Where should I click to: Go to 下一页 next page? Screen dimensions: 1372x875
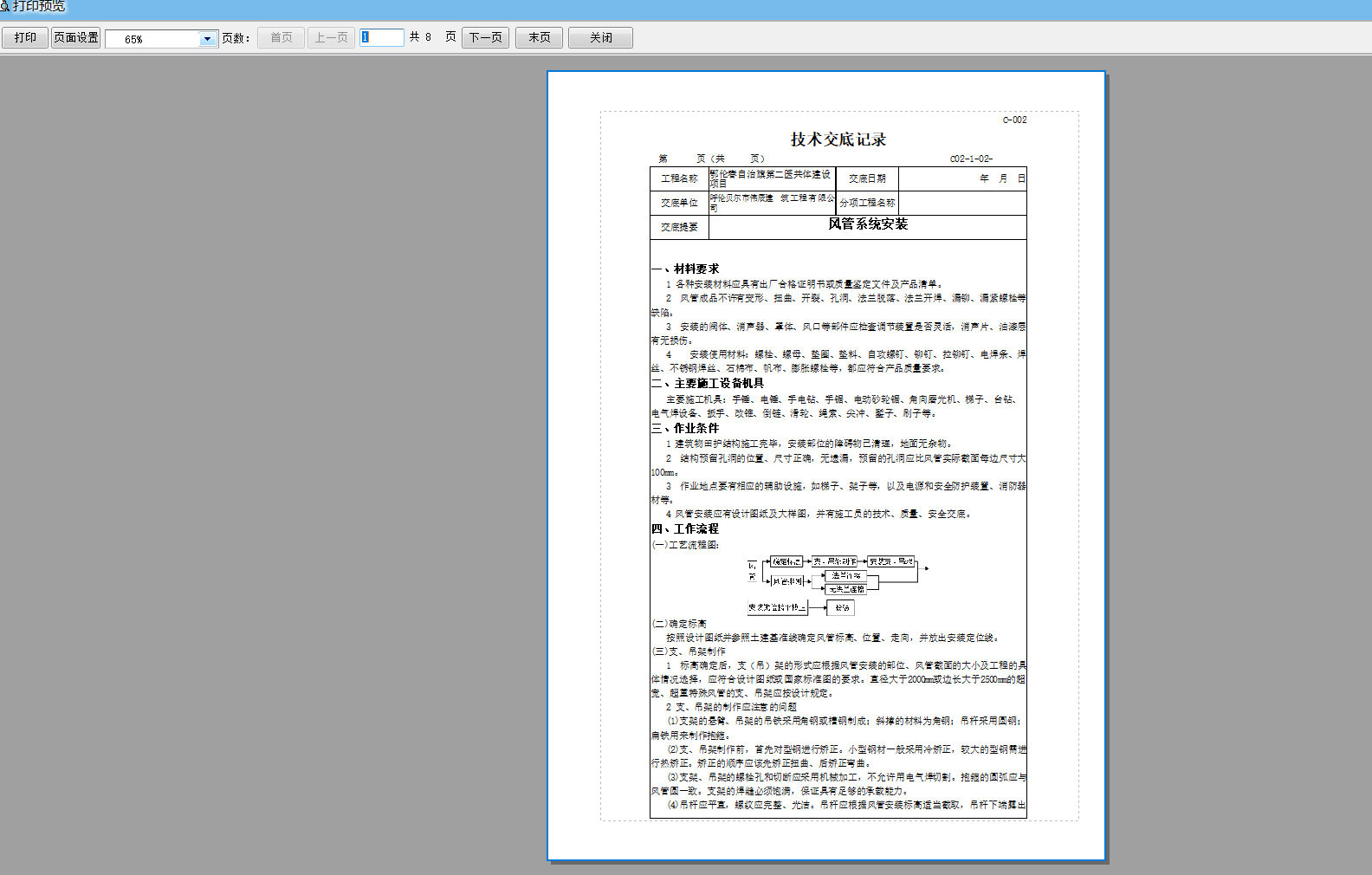click(485, 38)
